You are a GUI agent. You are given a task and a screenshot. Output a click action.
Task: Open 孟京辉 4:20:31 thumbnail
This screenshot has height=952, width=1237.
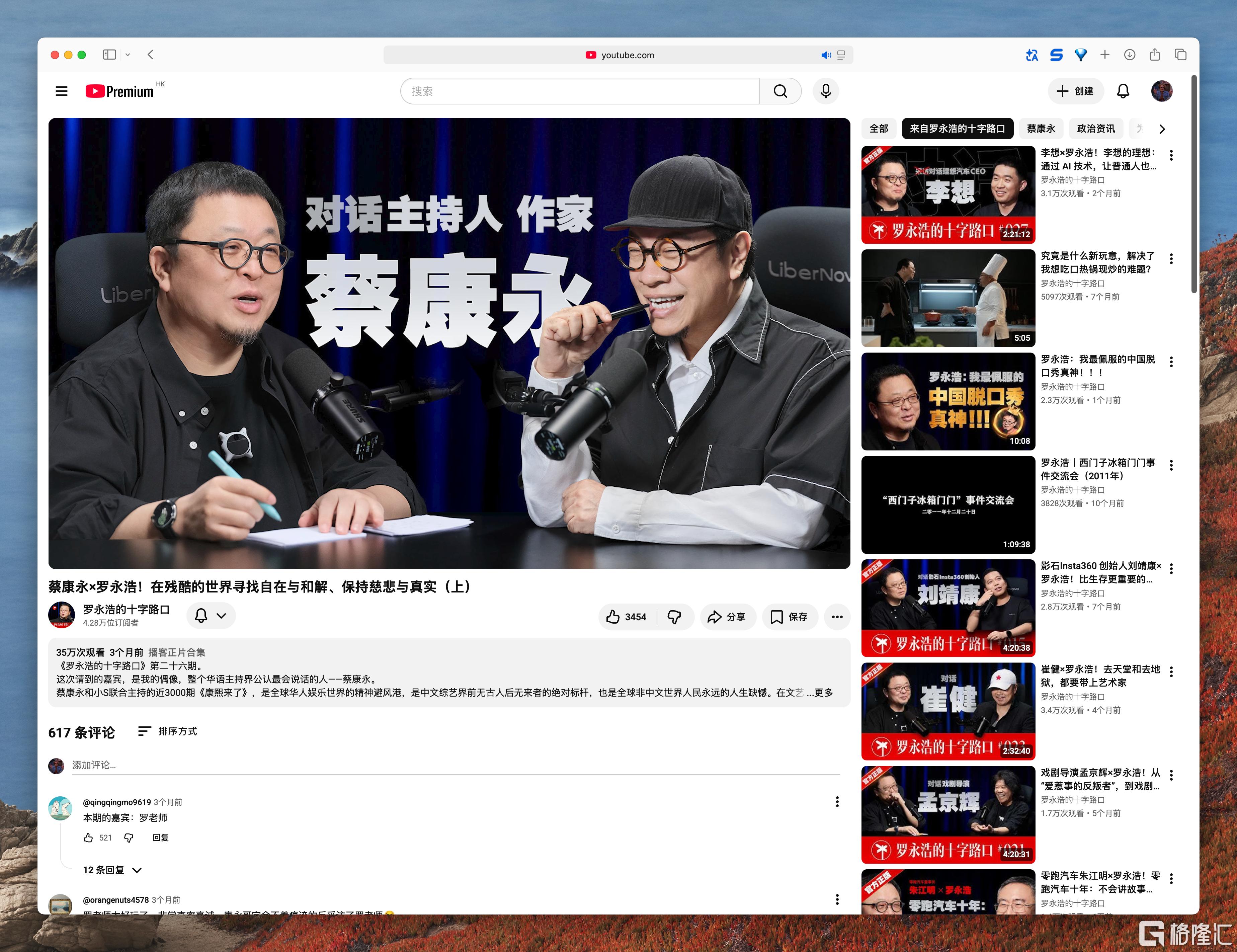(x=948, y=814)
